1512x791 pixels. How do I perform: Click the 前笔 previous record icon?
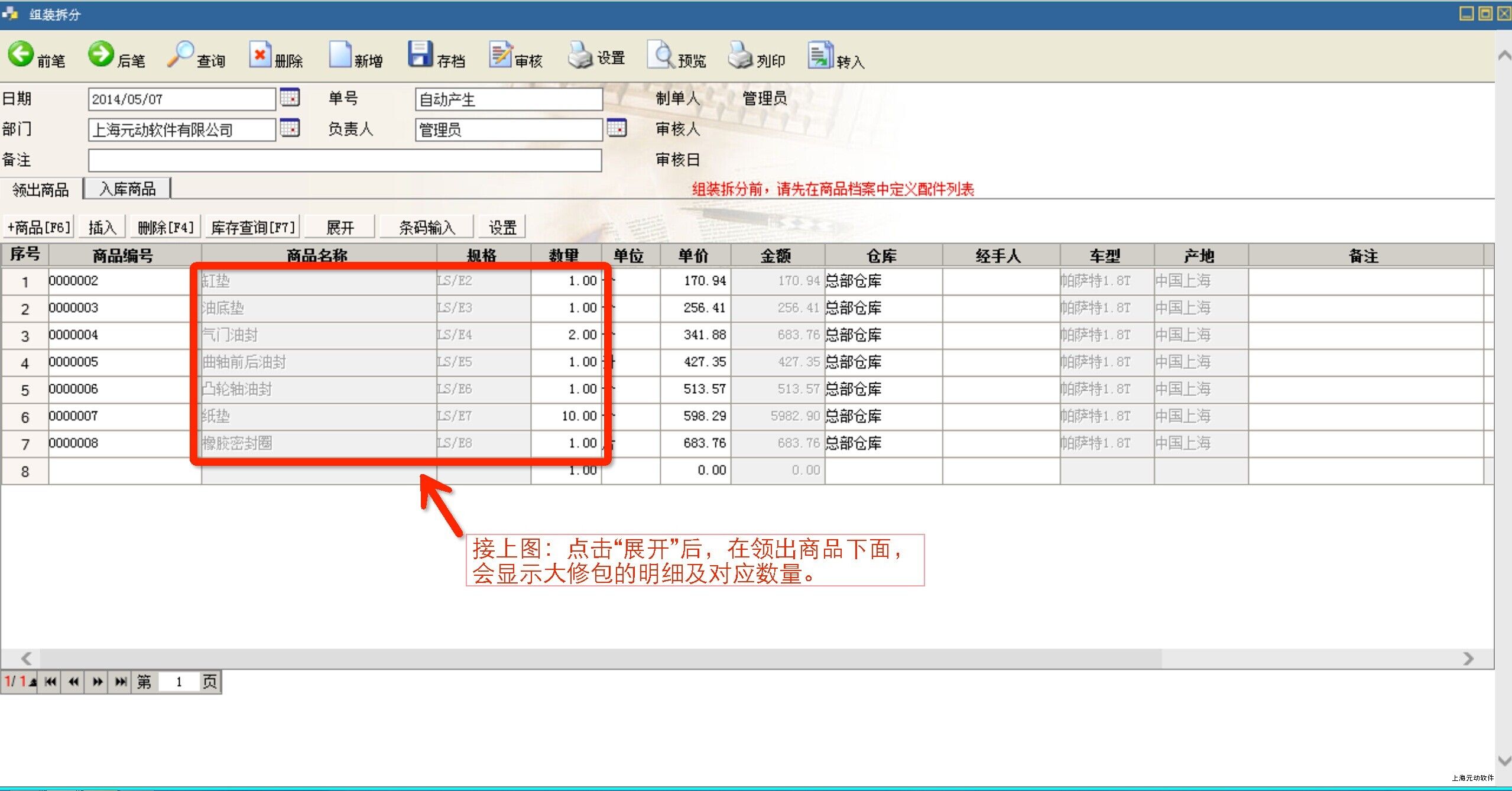pyautogui.click(x=21, y=54)
